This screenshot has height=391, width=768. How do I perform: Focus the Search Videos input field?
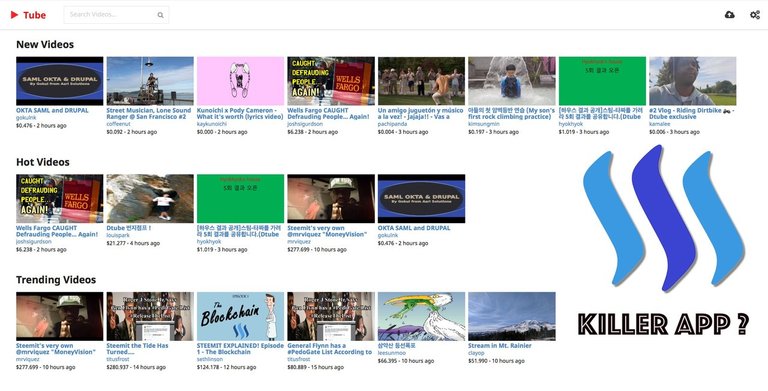(116, 15)
